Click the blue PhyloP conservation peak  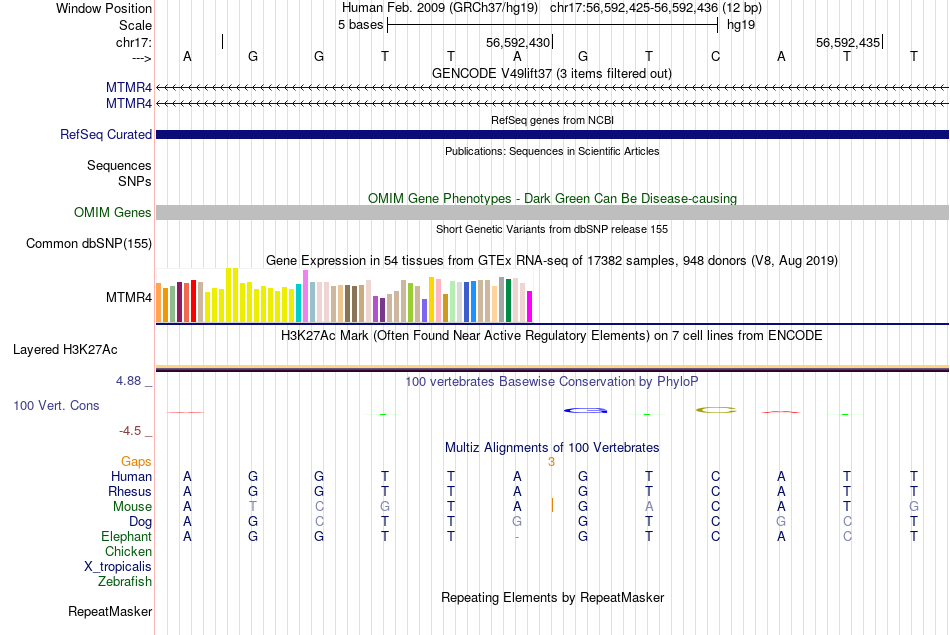click(585, 411)
